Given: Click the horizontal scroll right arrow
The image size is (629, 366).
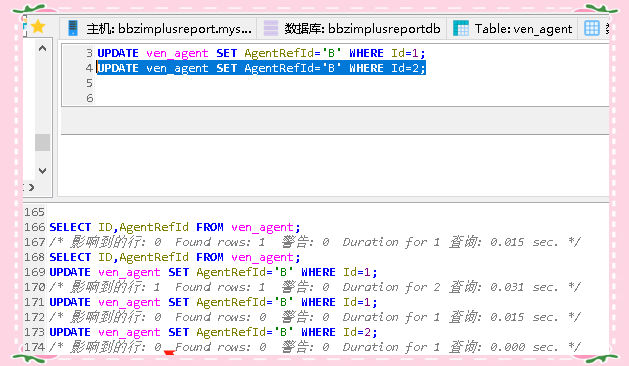Looking at the screenshot, I should pyautogui.click(x=32, y=187).
